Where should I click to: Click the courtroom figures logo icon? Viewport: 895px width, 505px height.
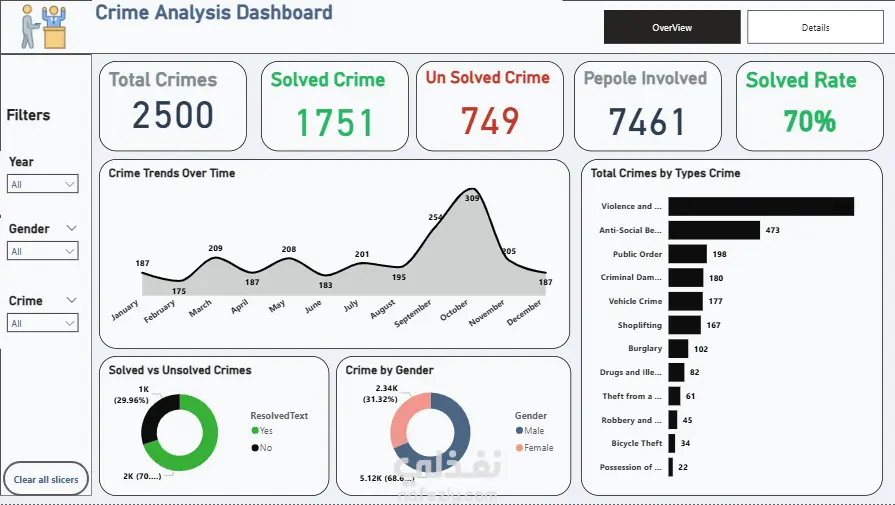[43, 27]
